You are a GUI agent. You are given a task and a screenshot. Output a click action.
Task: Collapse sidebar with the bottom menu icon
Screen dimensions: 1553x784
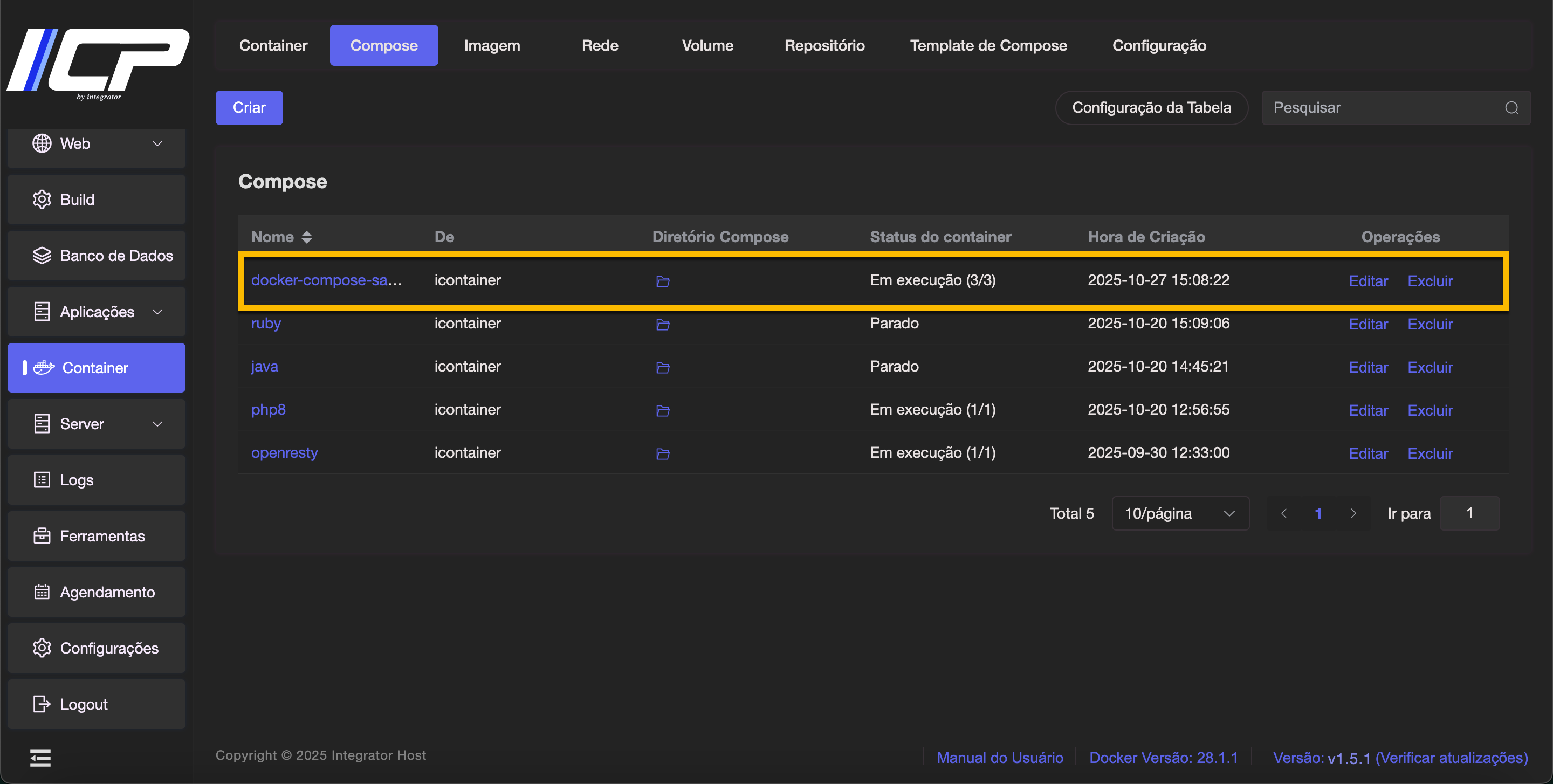click(40, 758)
